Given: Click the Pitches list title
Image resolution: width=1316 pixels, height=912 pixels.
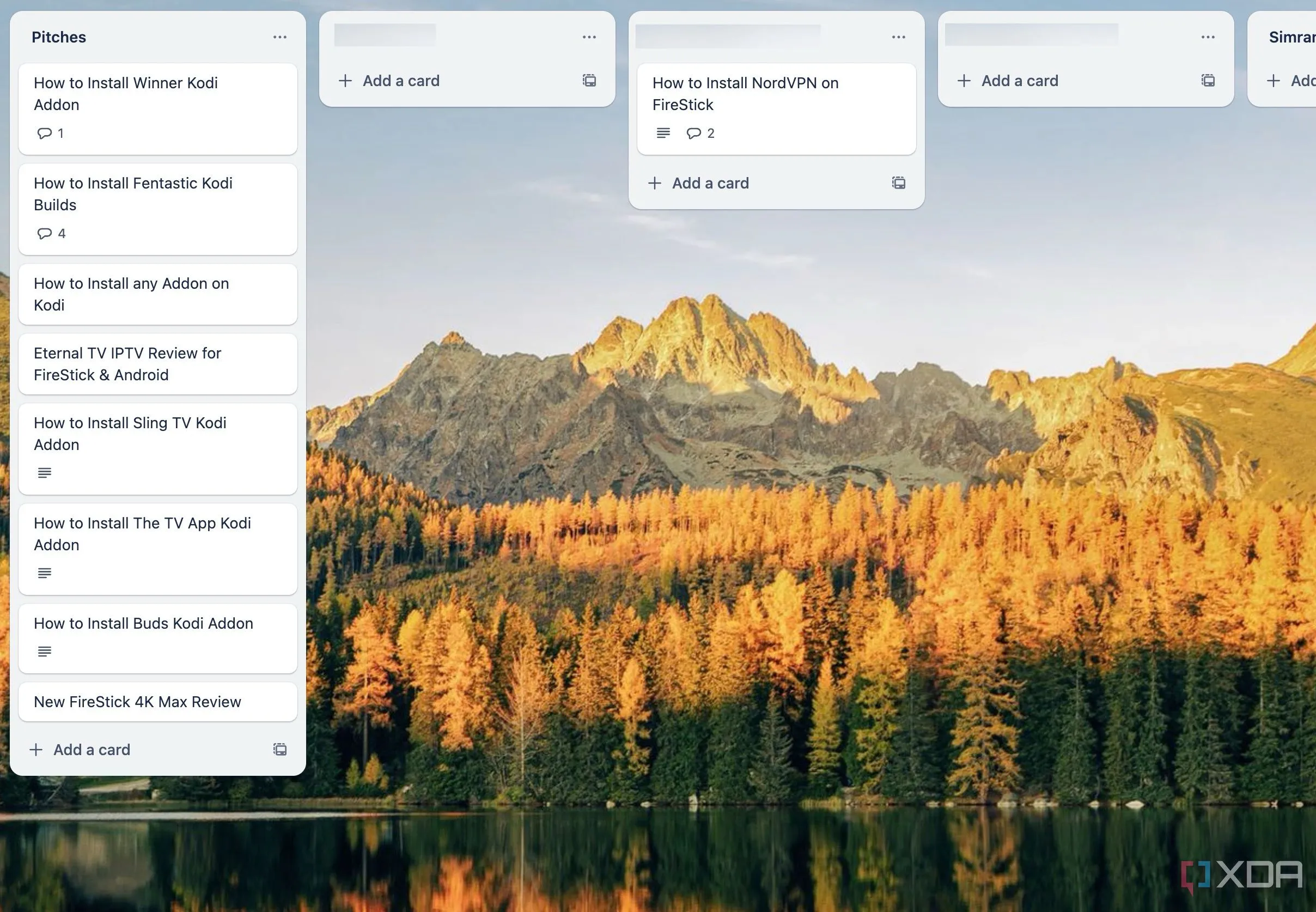Looking at the screenshot, I should coord(59,37).
